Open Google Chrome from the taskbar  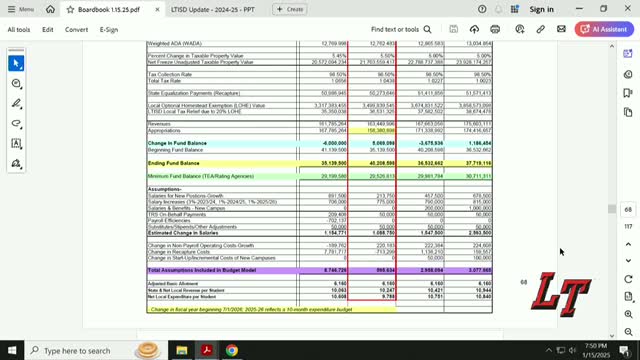click(x=232, y=350)
